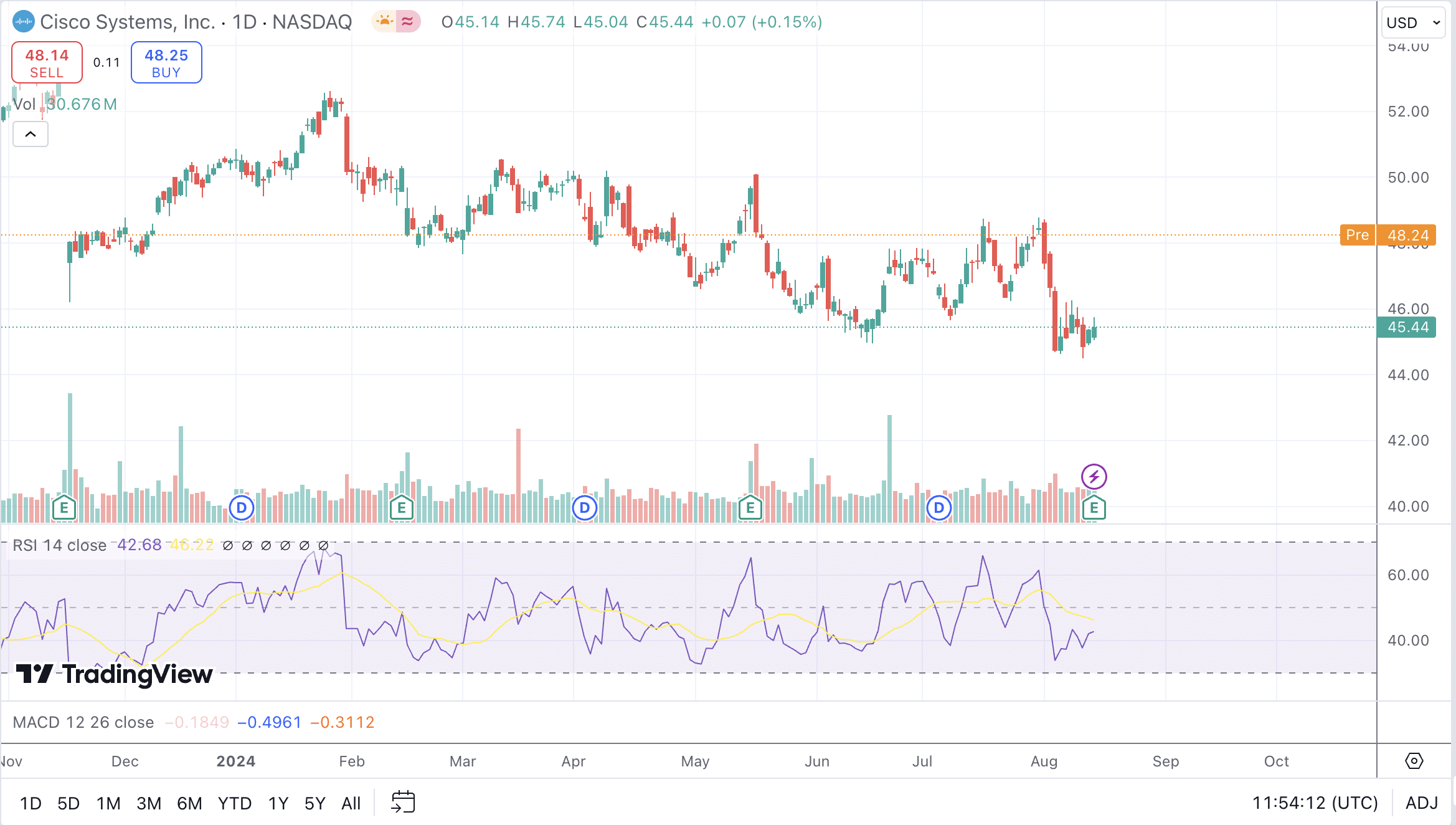Open the April dividend D marker

[584, 508]
